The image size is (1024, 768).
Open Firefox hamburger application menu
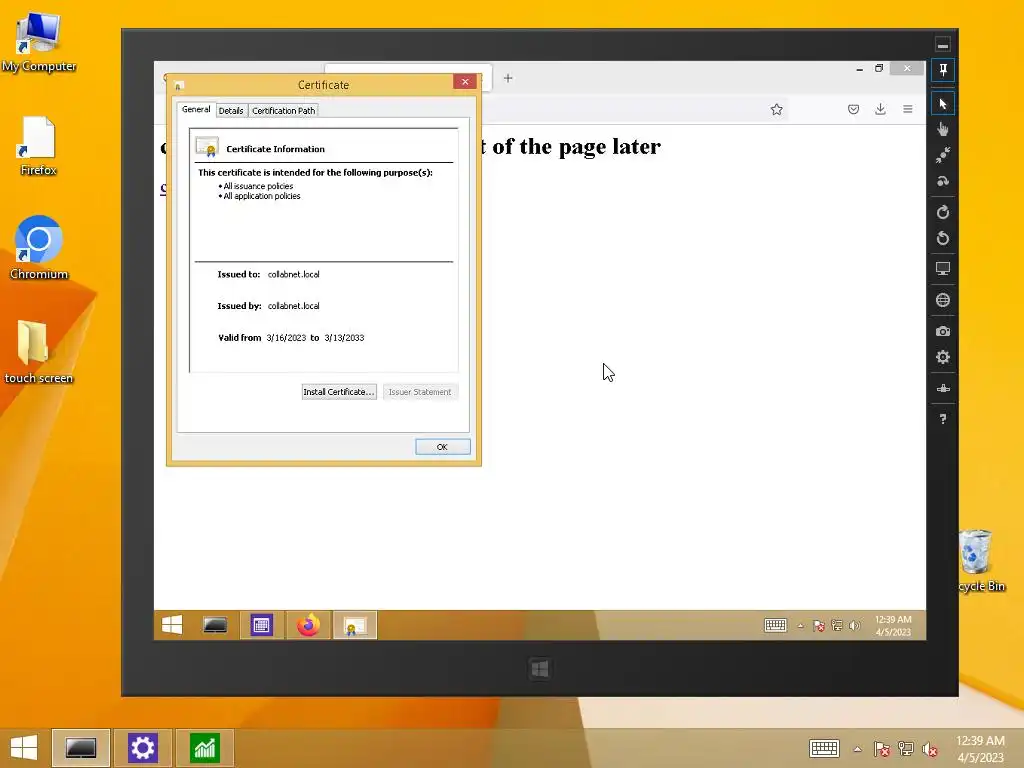point(908,109)
